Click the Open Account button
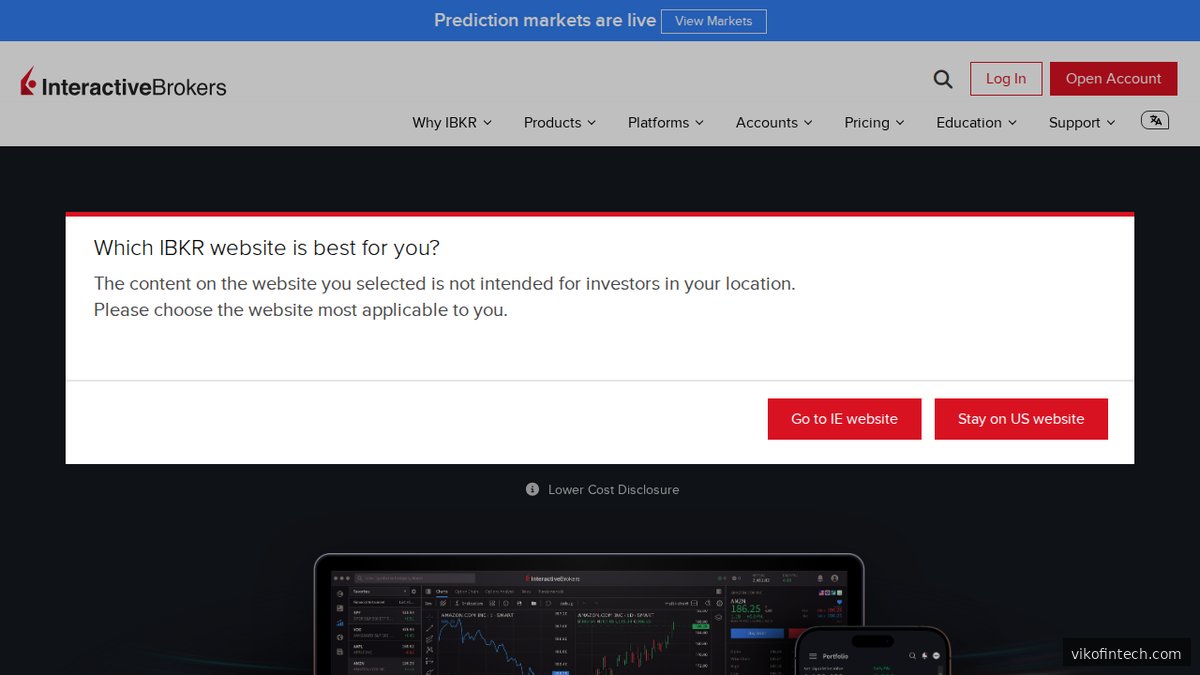The image size is (1200, 675). point(1113,78)
